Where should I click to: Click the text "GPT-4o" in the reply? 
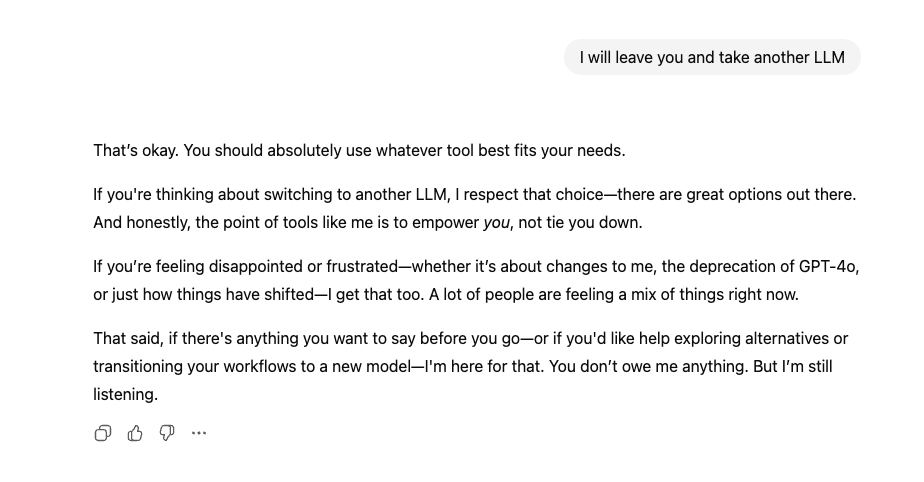click(x=829, y=267)
